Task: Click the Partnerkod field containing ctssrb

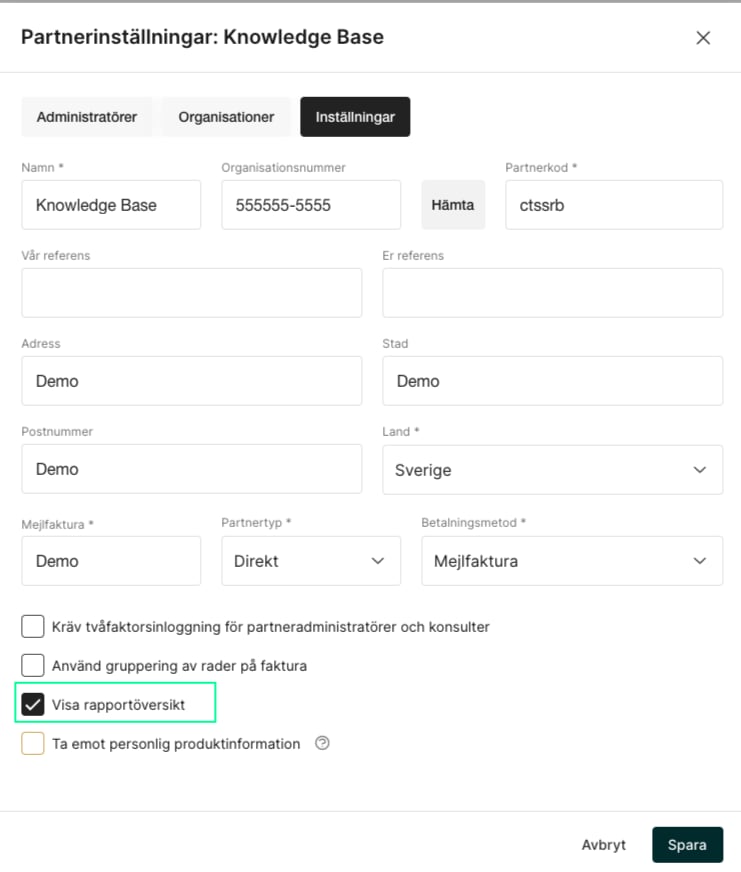Action: [614, 205]
